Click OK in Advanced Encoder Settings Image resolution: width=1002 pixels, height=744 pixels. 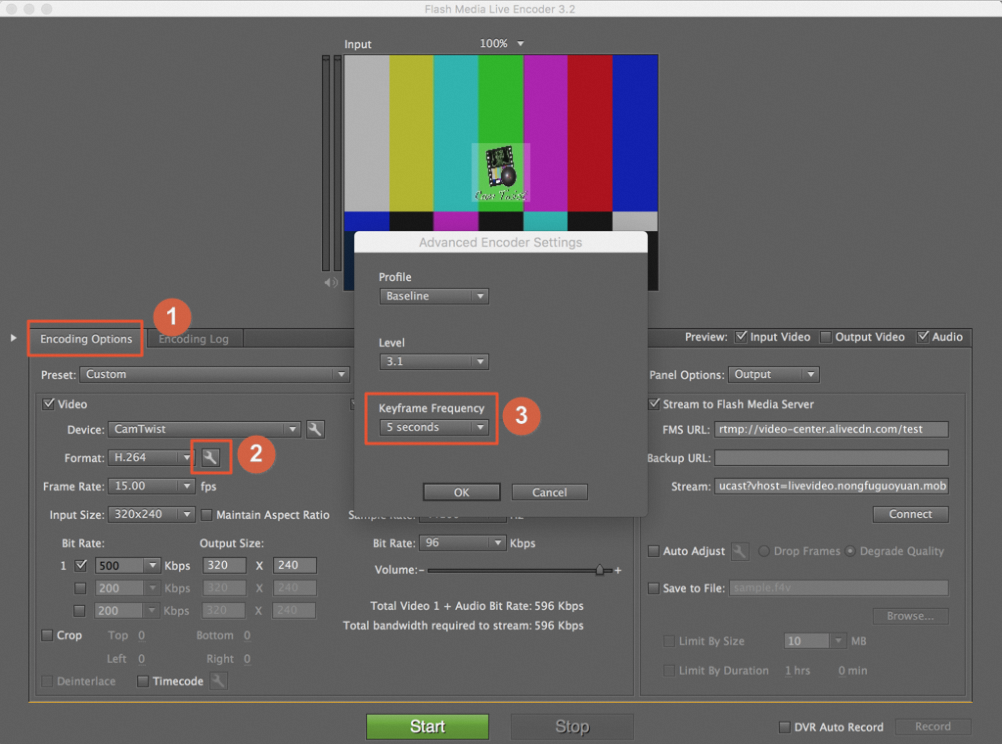[461, 492]
